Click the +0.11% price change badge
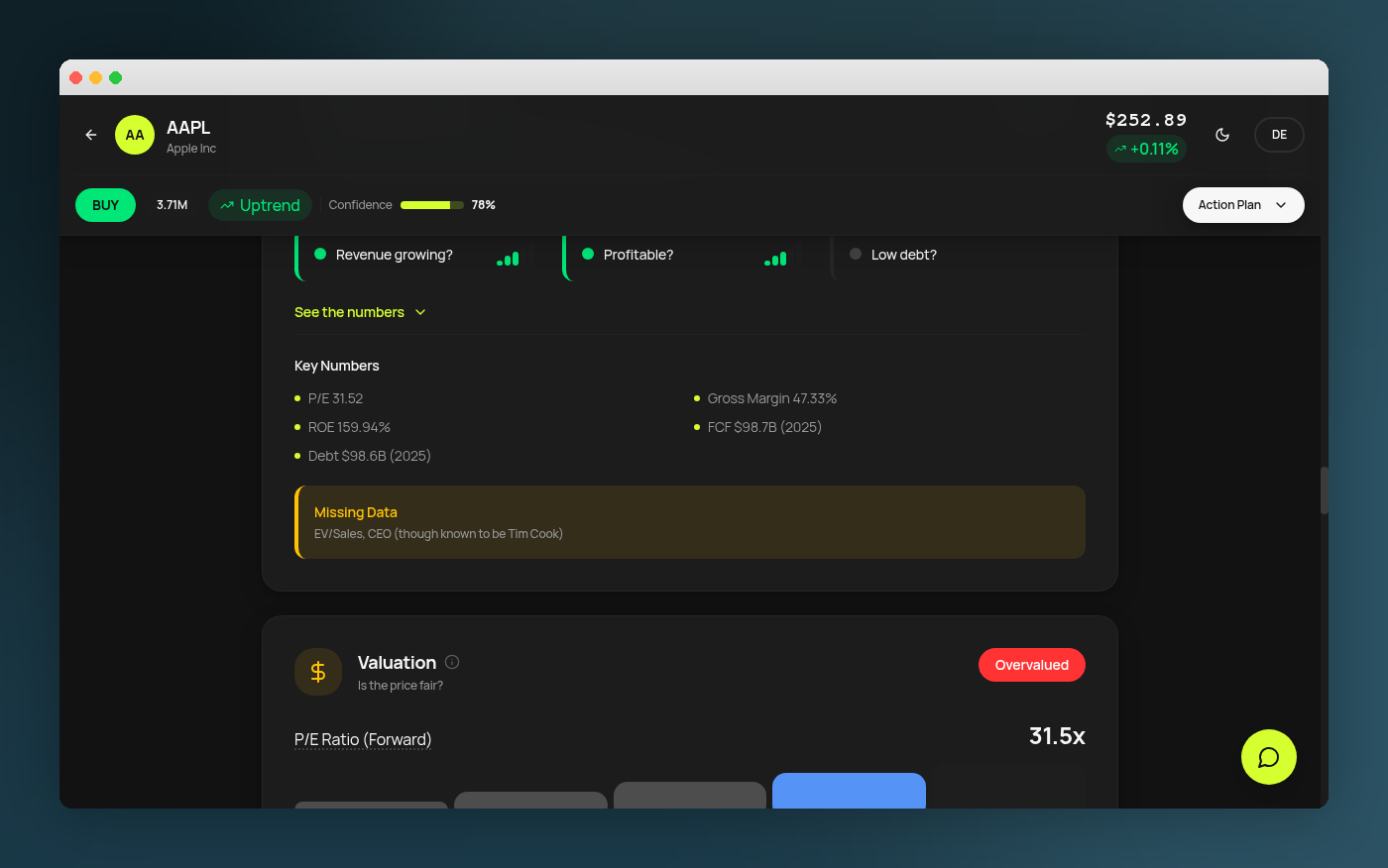Image resolution: width=1388 pixels, height=868 pixels. point(1146,149)
